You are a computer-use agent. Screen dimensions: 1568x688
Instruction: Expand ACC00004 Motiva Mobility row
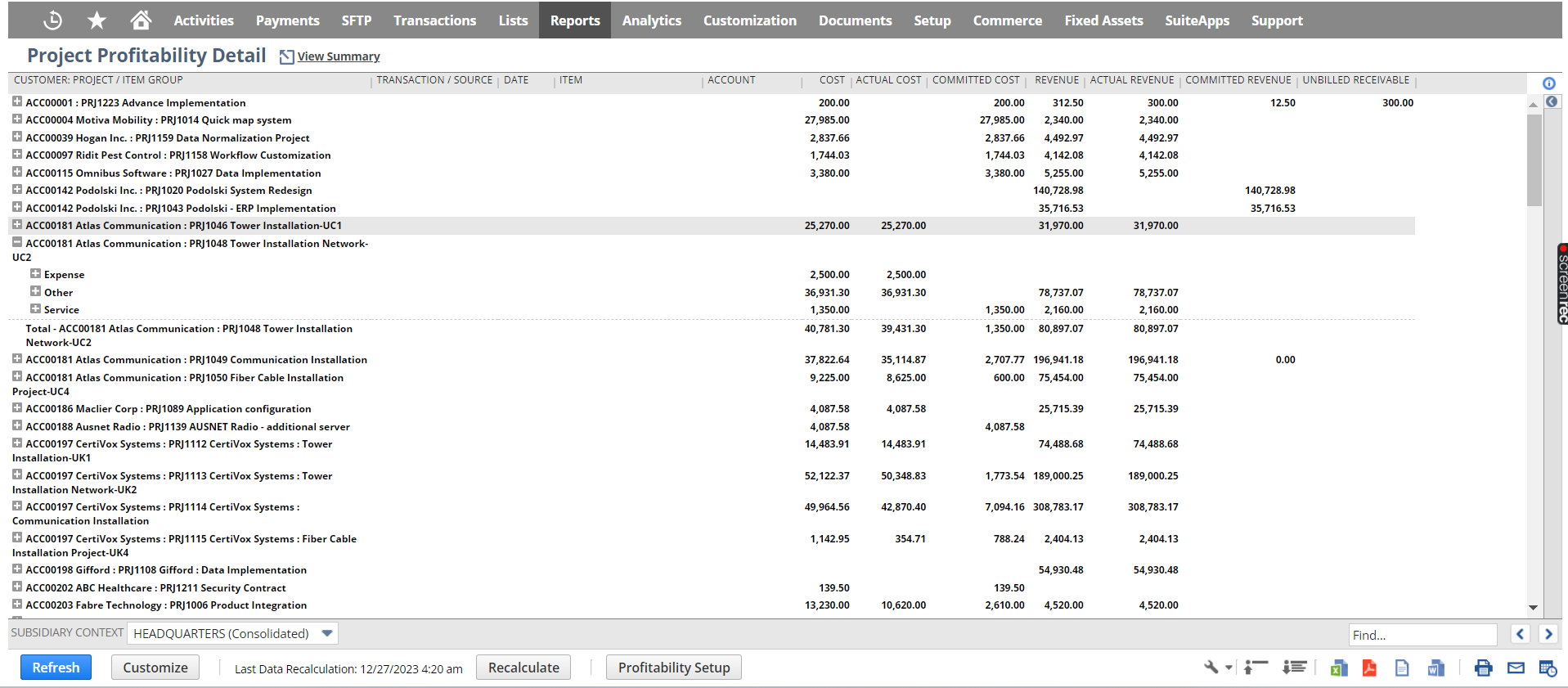[17, 119]
